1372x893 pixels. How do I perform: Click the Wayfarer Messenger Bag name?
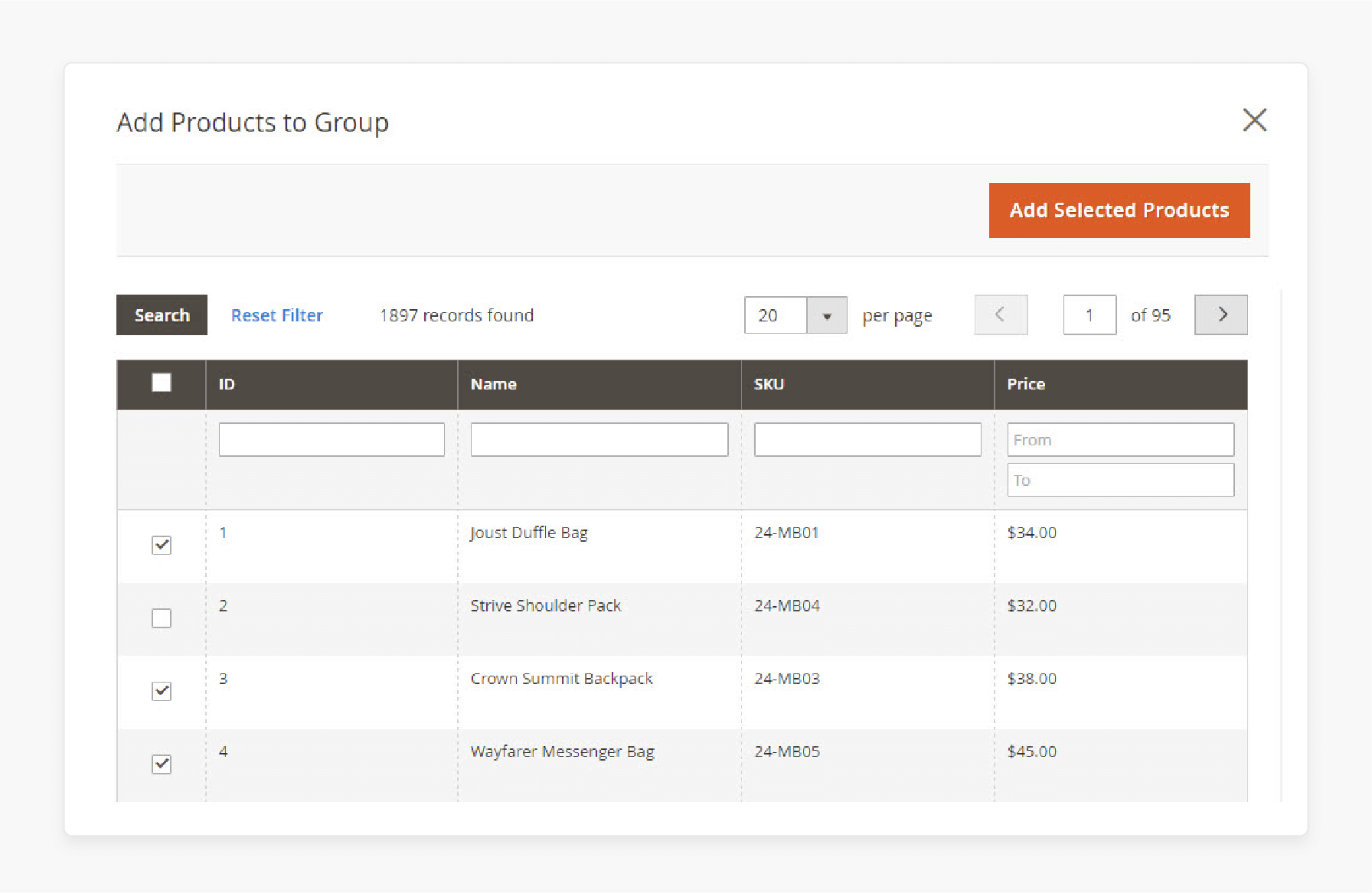coord(563,751)
